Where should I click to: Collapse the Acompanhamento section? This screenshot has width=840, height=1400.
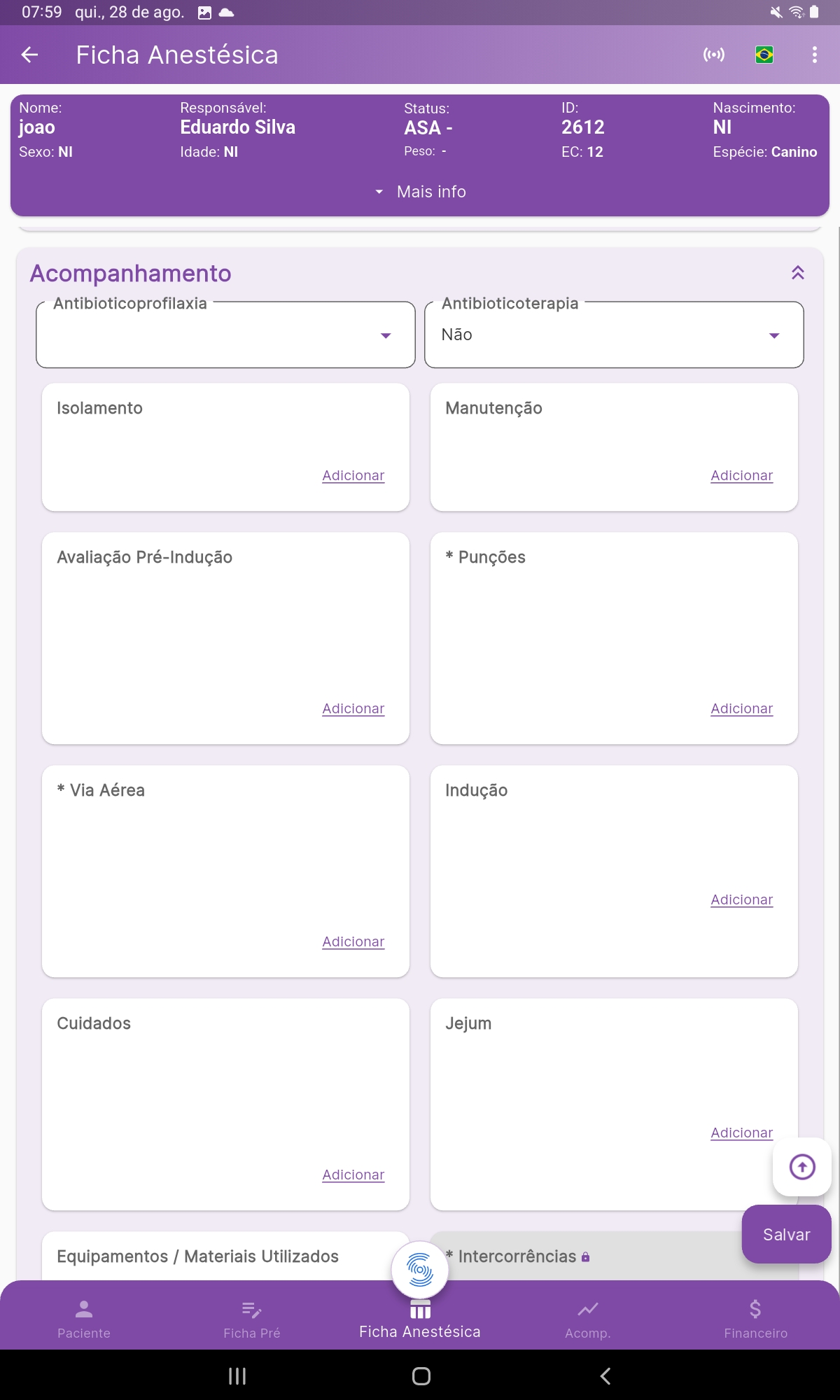point(797,273)
